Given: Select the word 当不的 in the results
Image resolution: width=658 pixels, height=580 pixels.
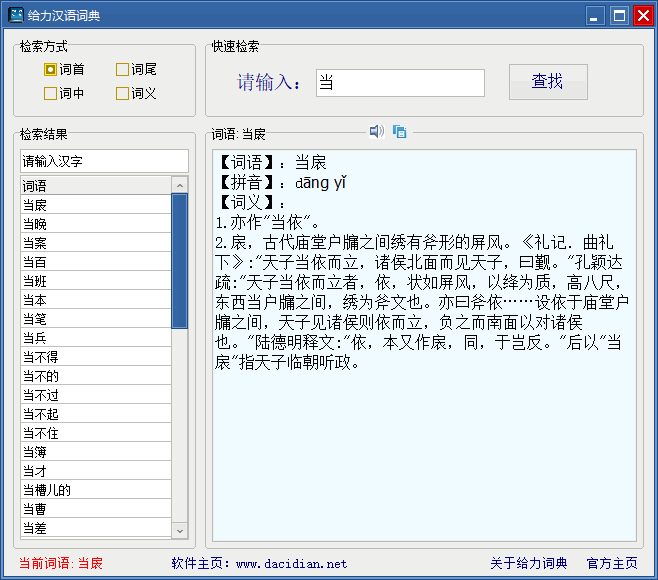Looking at the screenshot, I should [x=96, y=376].
